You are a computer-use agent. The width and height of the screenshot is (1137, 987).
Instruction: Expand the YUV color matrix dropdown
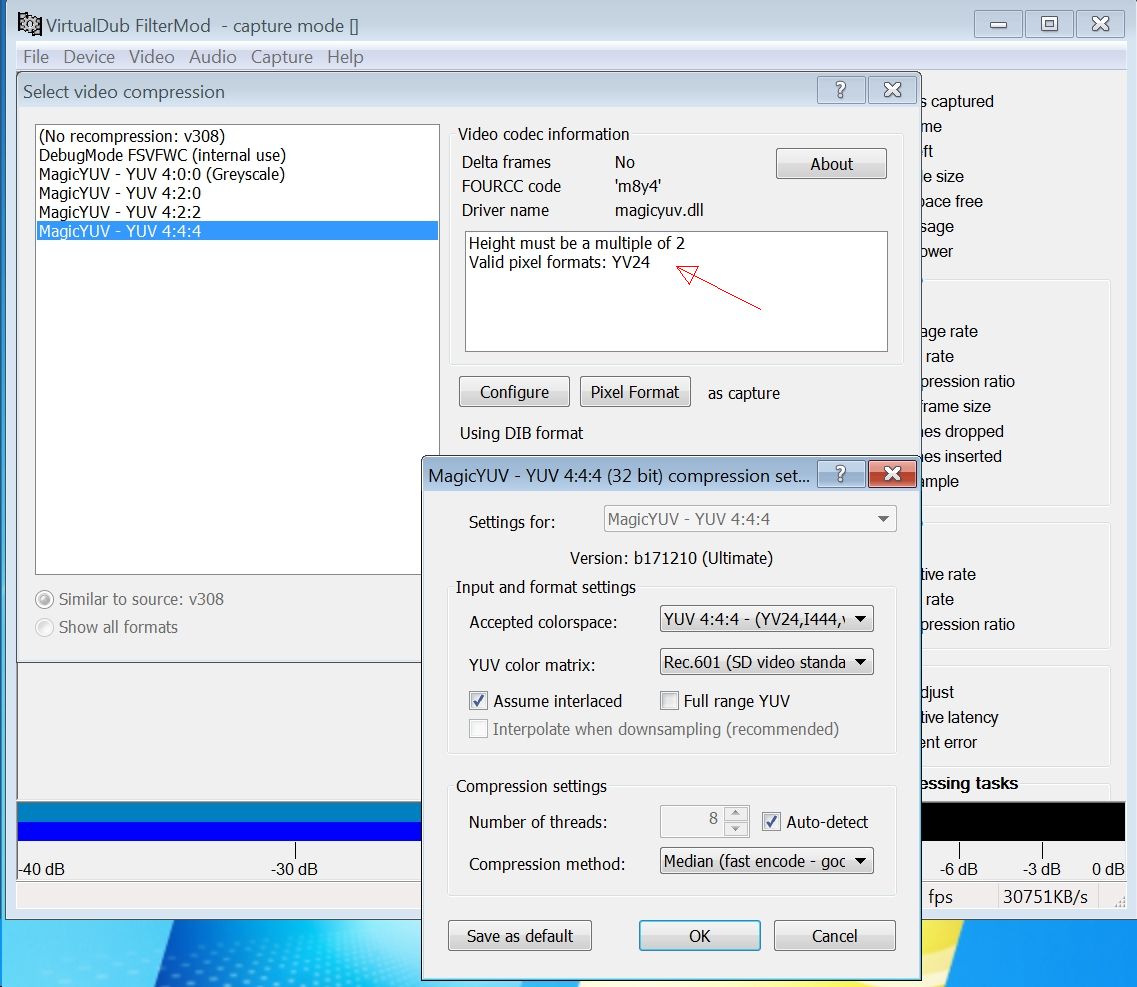tap(766, 662)
